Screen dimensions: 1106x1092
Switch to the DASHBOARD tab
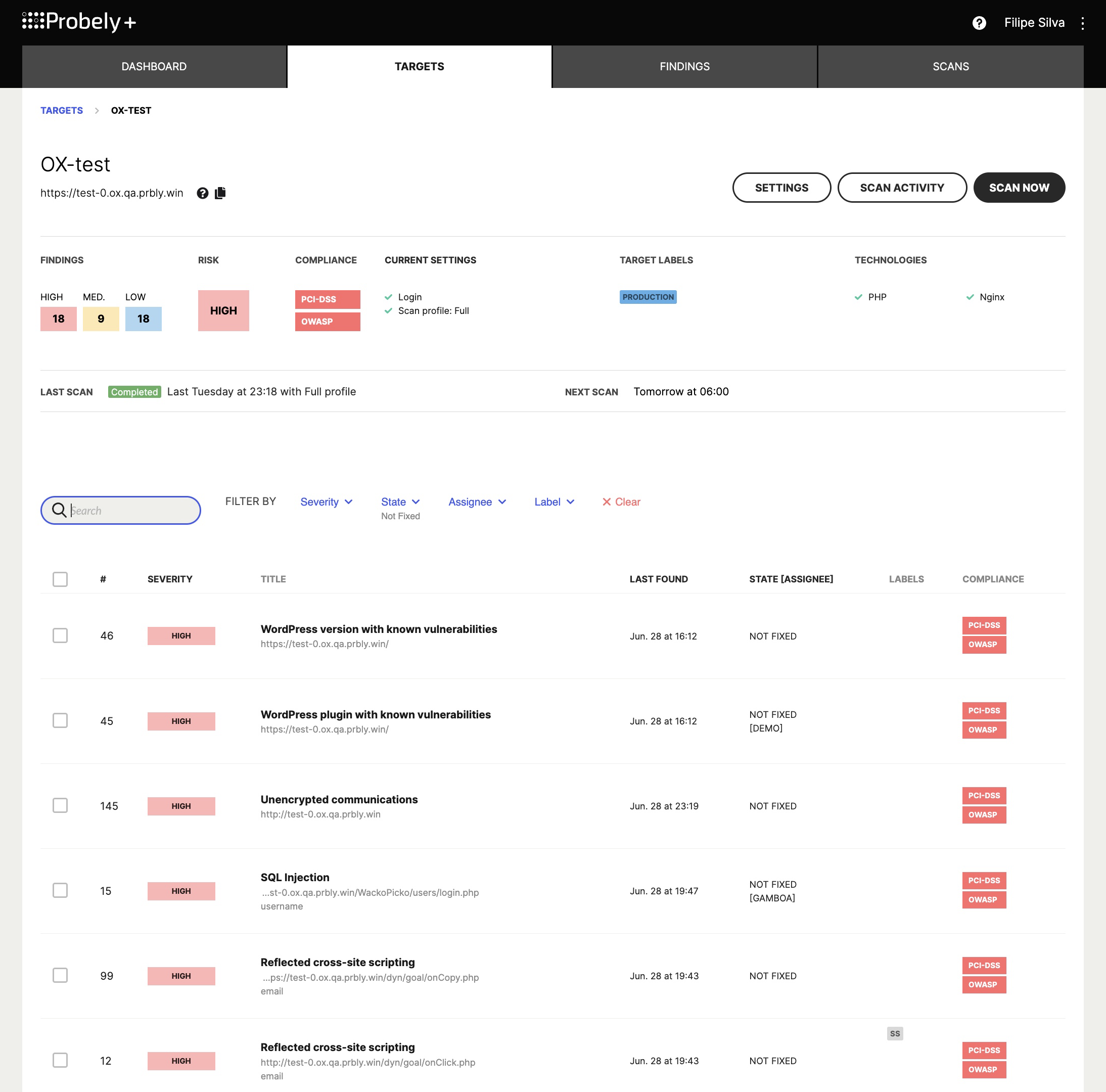pos(155,66)
